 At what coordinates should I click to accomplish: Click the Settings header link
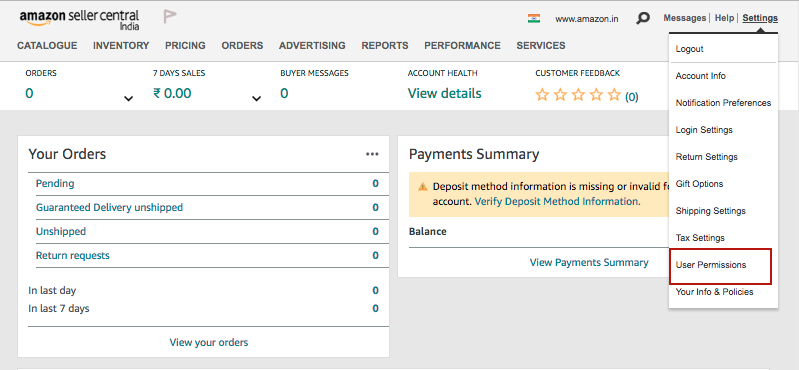click(760, 18)
